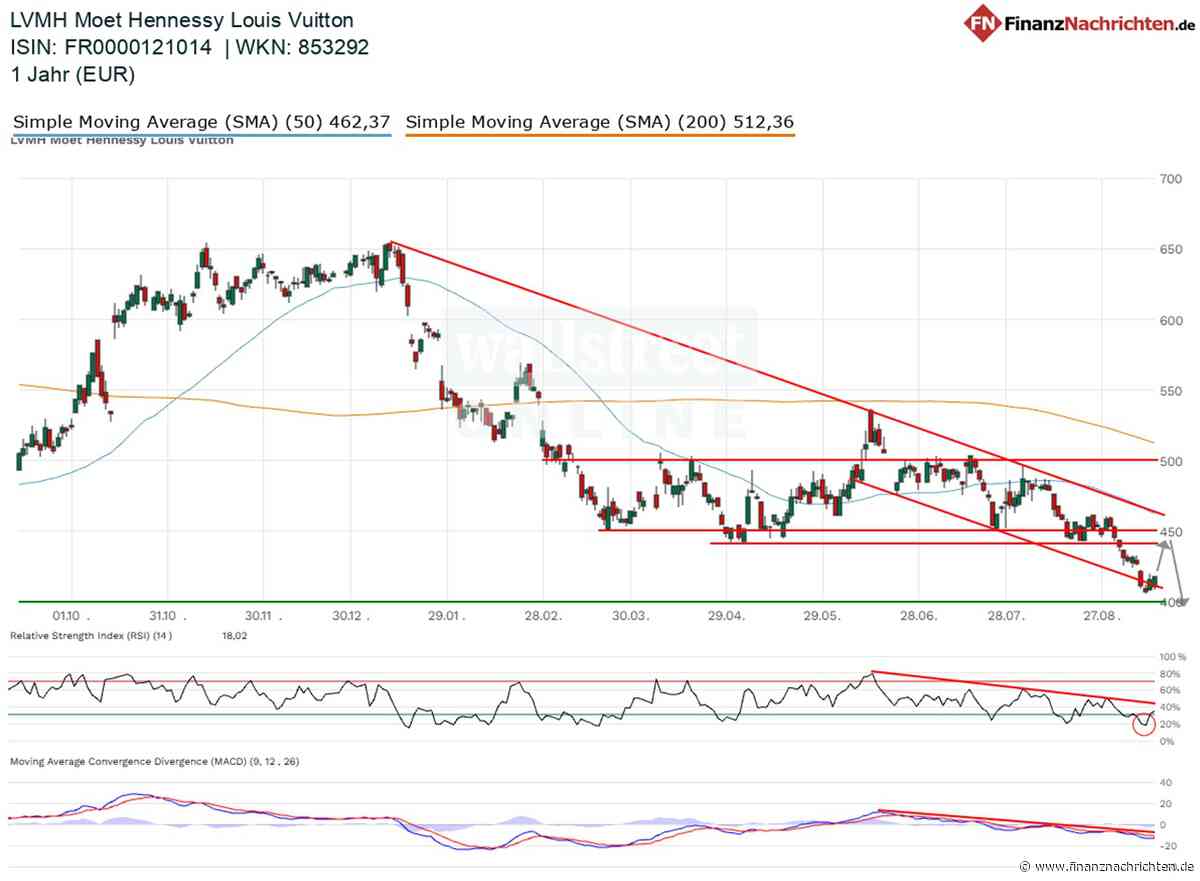Click the 29.01. date label
Image resolution: width=1200 pixels, height=881 pixels.
(447, 617)
